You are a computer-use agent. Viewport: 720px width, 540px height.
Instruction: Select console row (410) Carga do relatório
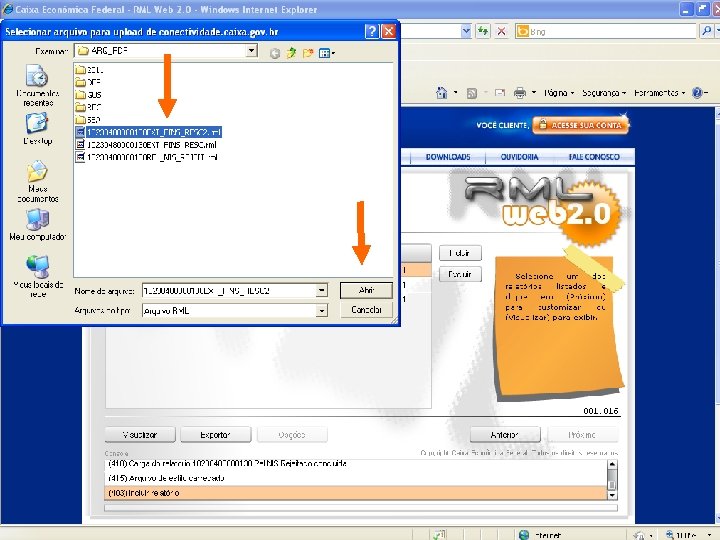356,464
